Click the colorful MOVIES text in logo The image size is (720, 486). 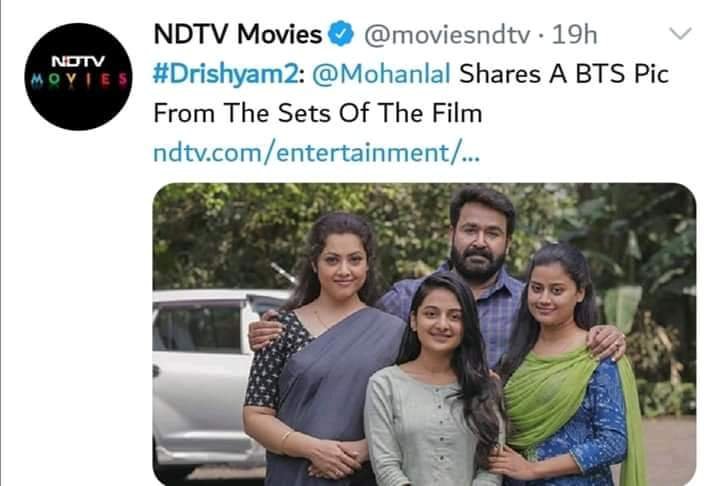click(79, 80)
